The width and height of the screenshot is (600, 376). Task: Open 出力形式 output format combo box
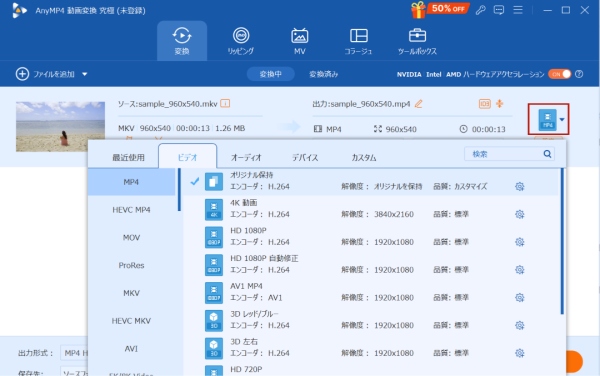coord(75,353)
